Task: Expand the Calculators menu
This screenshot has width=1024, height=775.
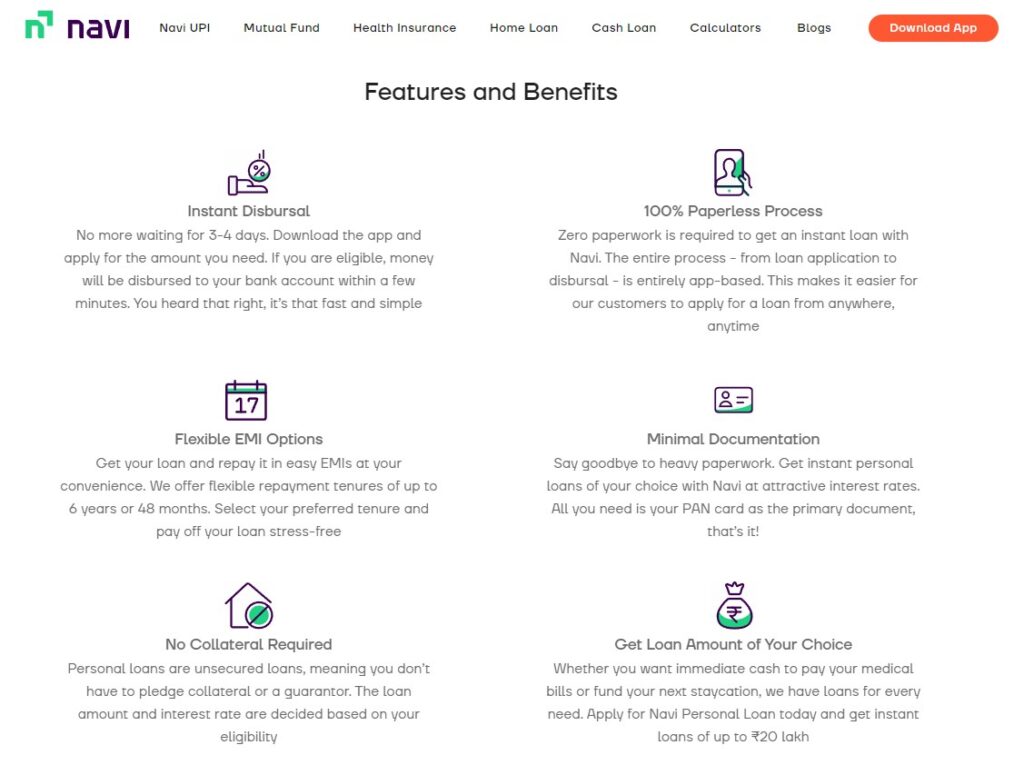Action: tap(725, 28)
